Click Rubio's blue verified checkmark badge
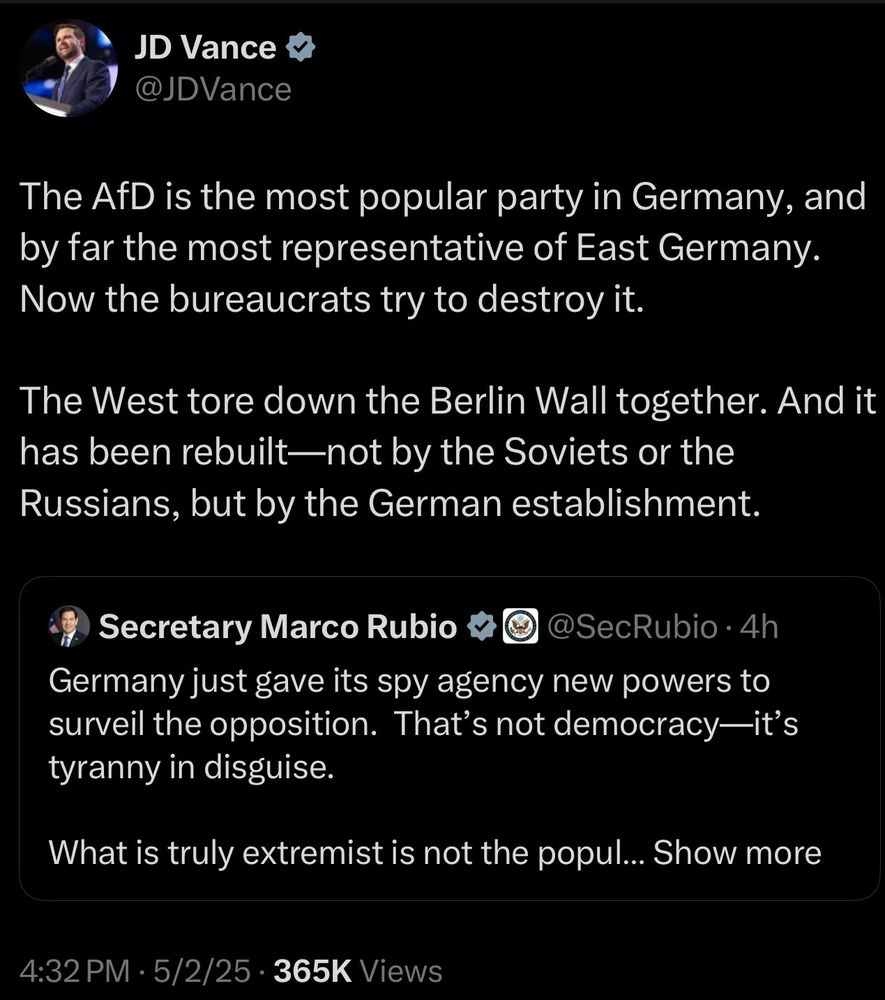Screen dimensions: 885x1000 482,626
